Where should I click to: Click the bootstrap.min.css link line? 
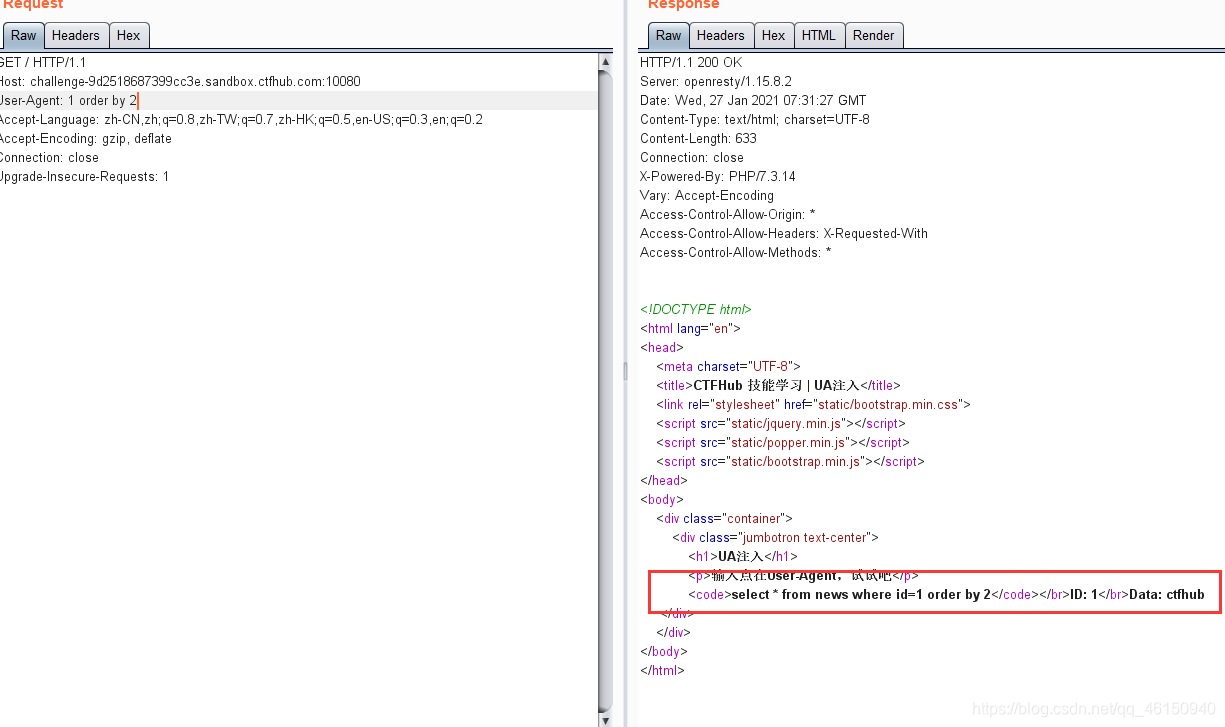(x=813, y=405)
